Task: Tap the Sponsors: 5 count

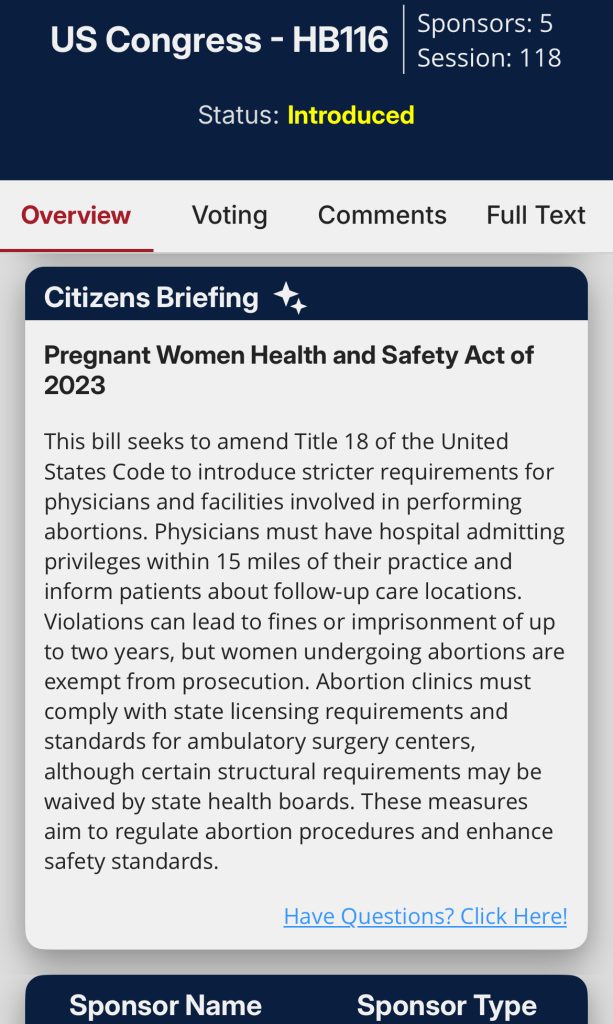Action: [485, 23]
